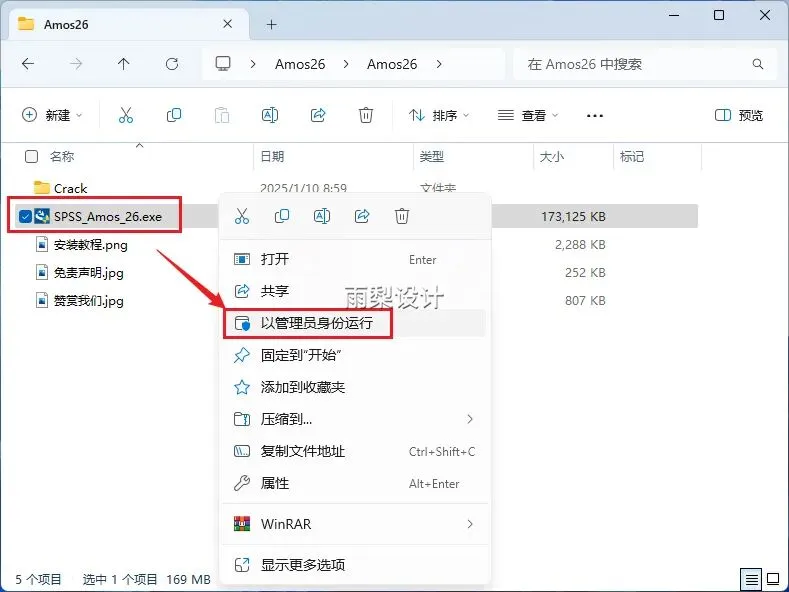Viewport: 789px width, 592px height.
Task: Toggle the select-all checkbox in header
Action: pos(31,157)
